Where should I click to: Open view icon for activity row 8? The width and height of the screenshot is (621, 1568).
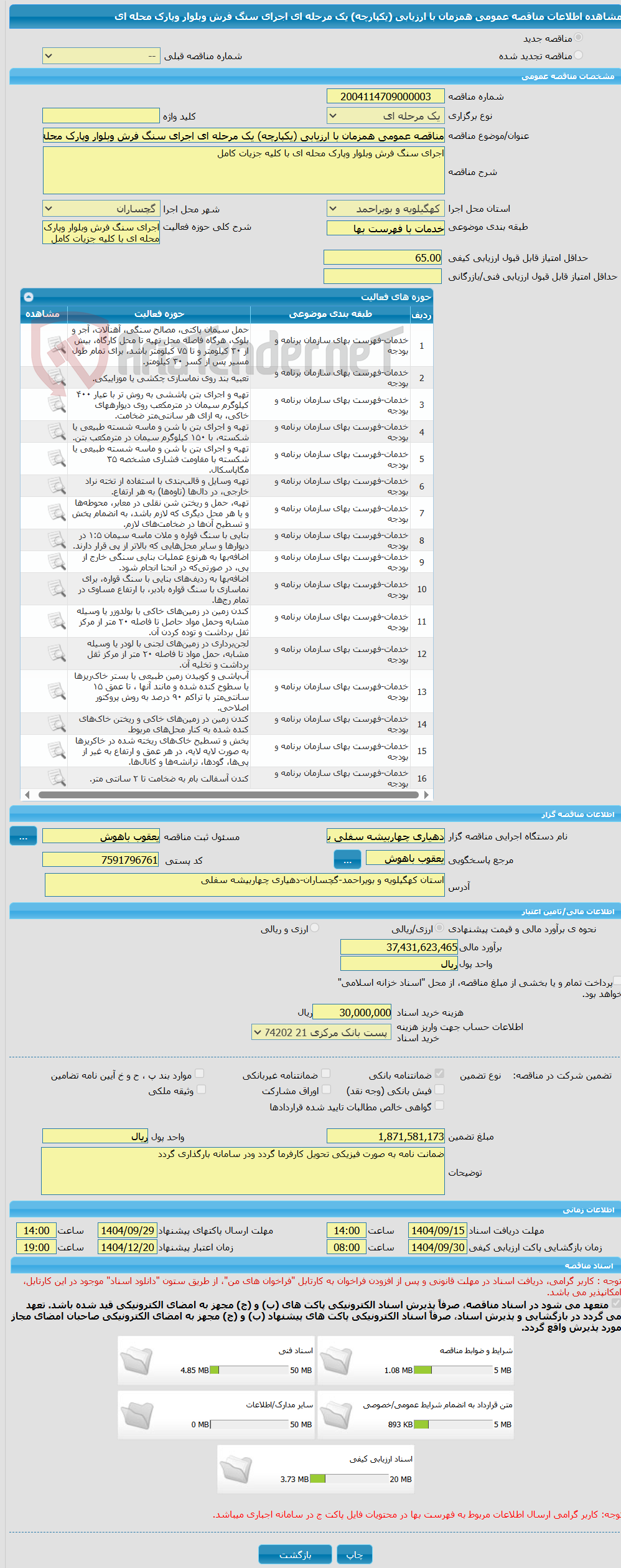(57, 540)
